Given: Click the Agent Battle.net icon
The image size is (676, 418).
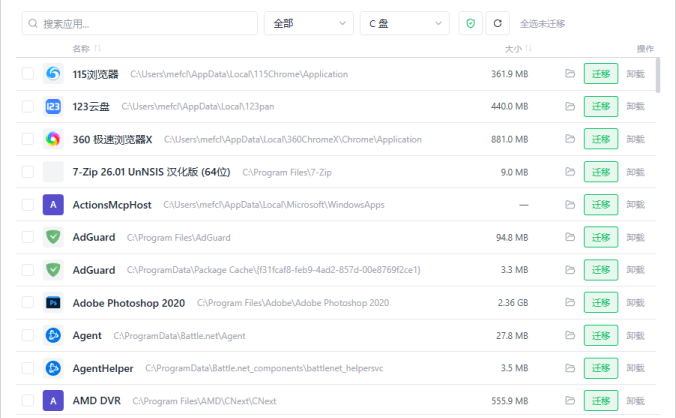Looking at the screenshot, I should [53, 335].
